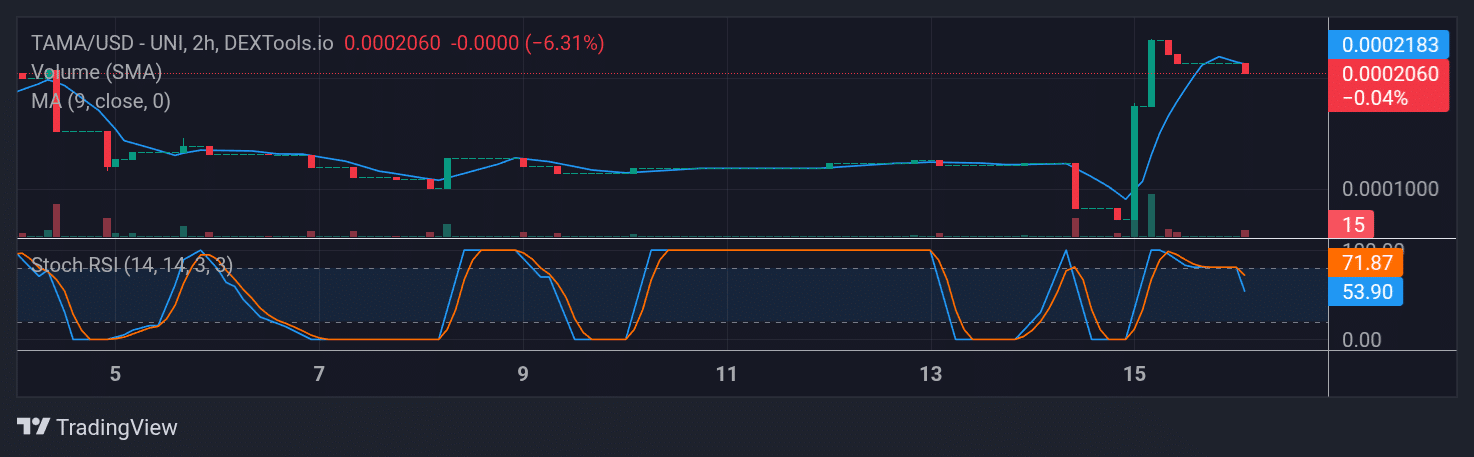Image resolution: width=1474 pixels, height=457 pixels.
Task: Click the volume value label 15
Action: [x=1351, y=225]
